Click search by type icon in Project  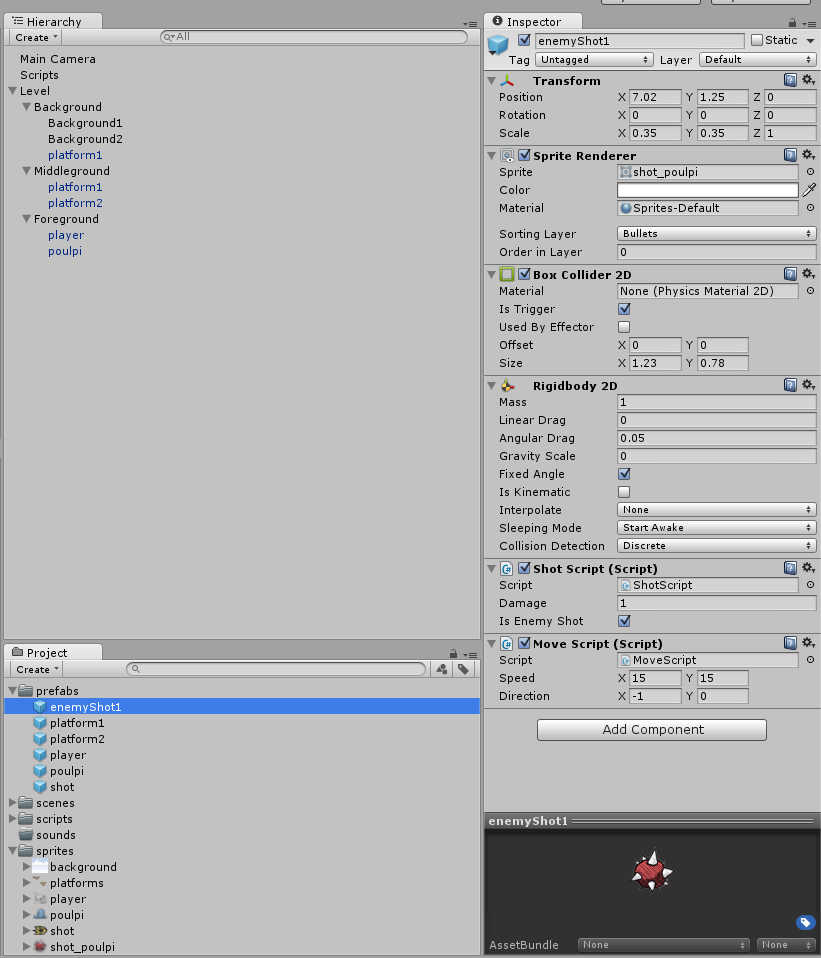442,670
